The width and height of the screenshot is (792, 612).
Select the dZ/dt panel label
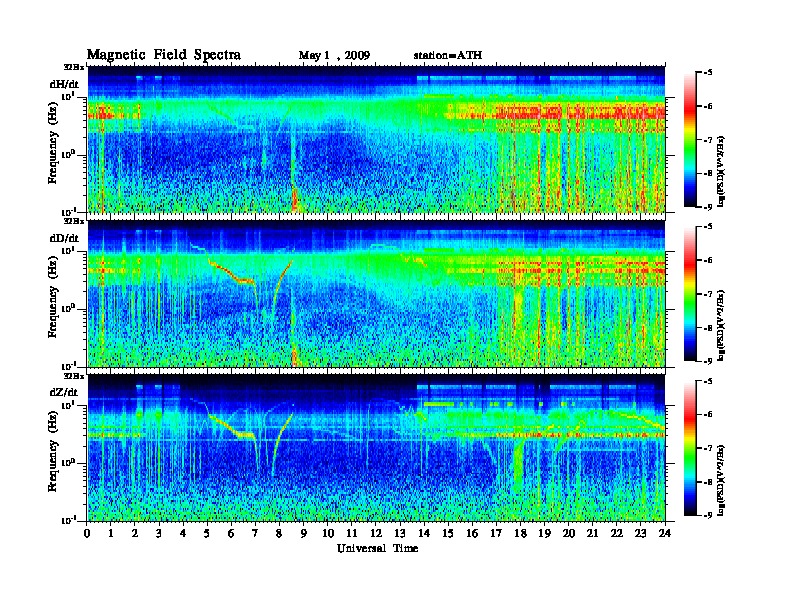[x=64, y=392]
